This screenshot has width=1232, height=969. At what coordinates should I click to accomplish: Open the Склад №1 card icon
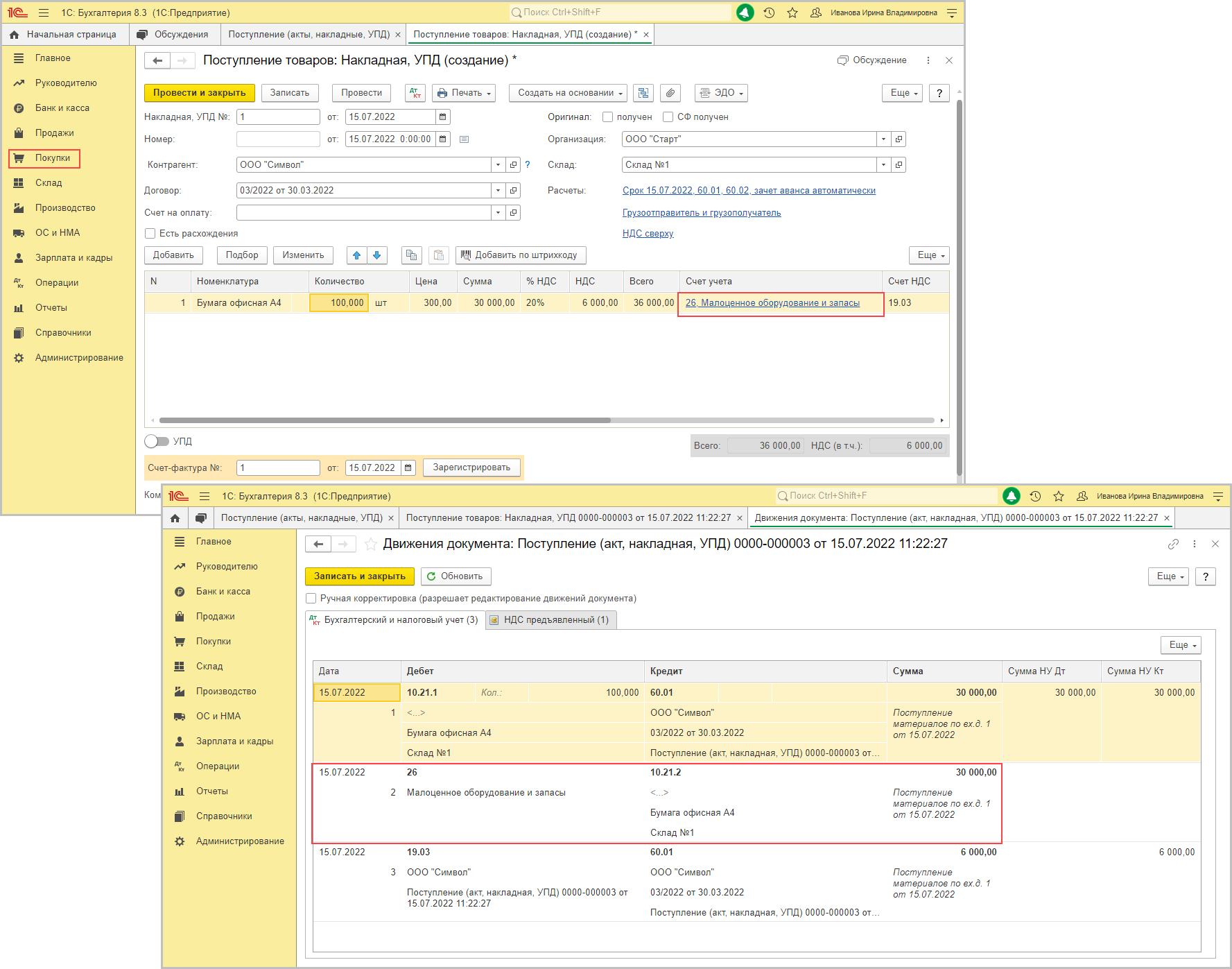(899, 165)
